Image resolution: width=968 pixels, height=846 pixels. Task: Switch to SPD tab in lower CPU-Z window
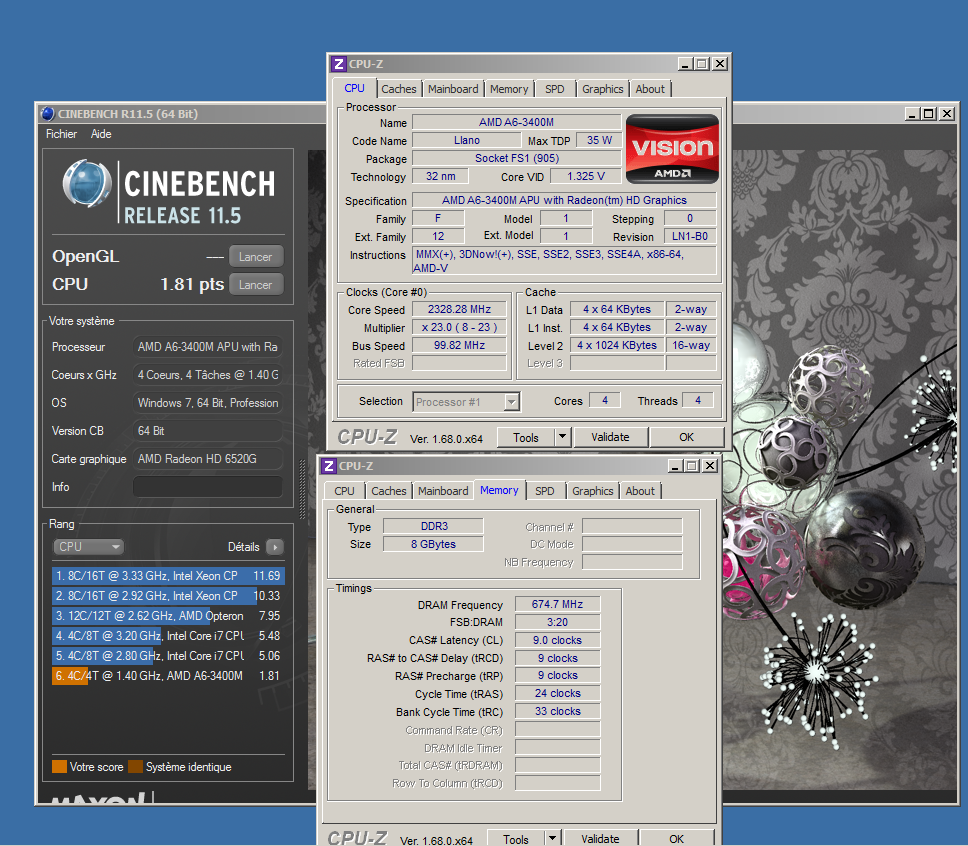(x=544, y=491)
